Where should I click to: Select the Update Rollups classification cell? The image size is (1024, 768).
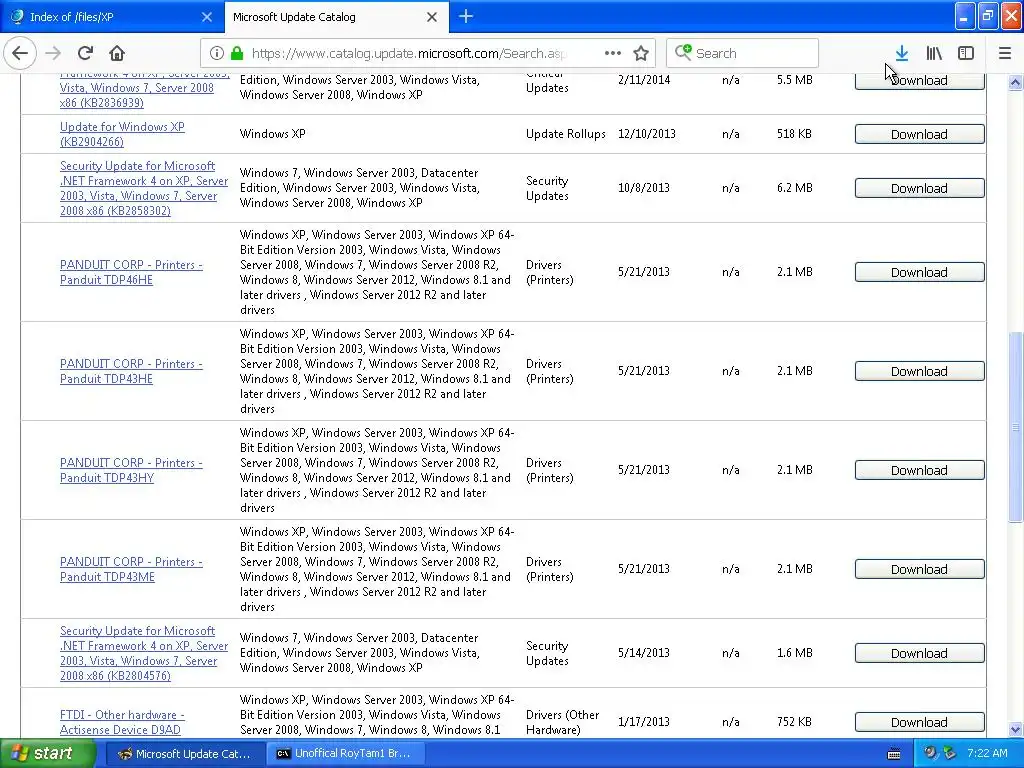click(x=566, y=134)
